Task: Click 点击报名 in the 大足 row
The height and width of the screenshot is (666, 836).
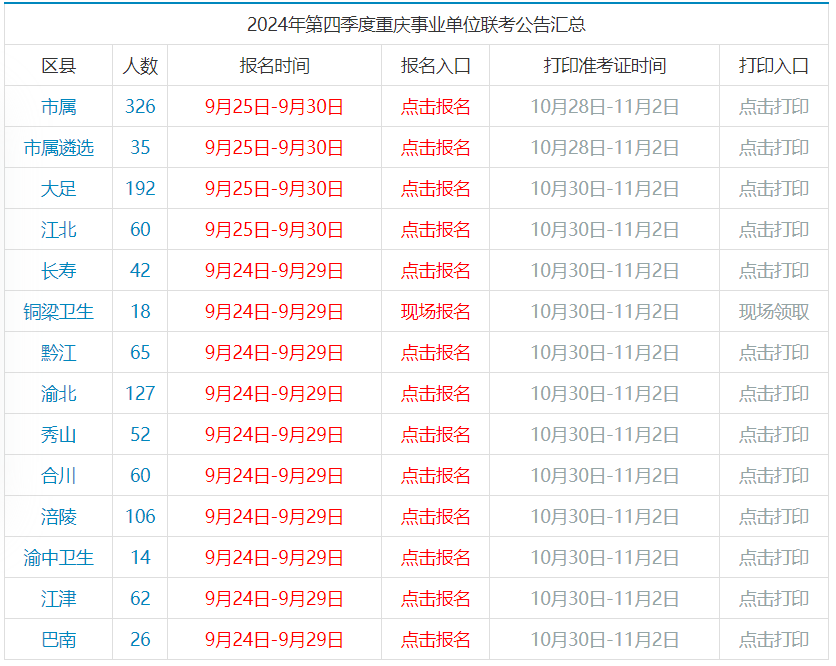Action: tap(435, 189)
